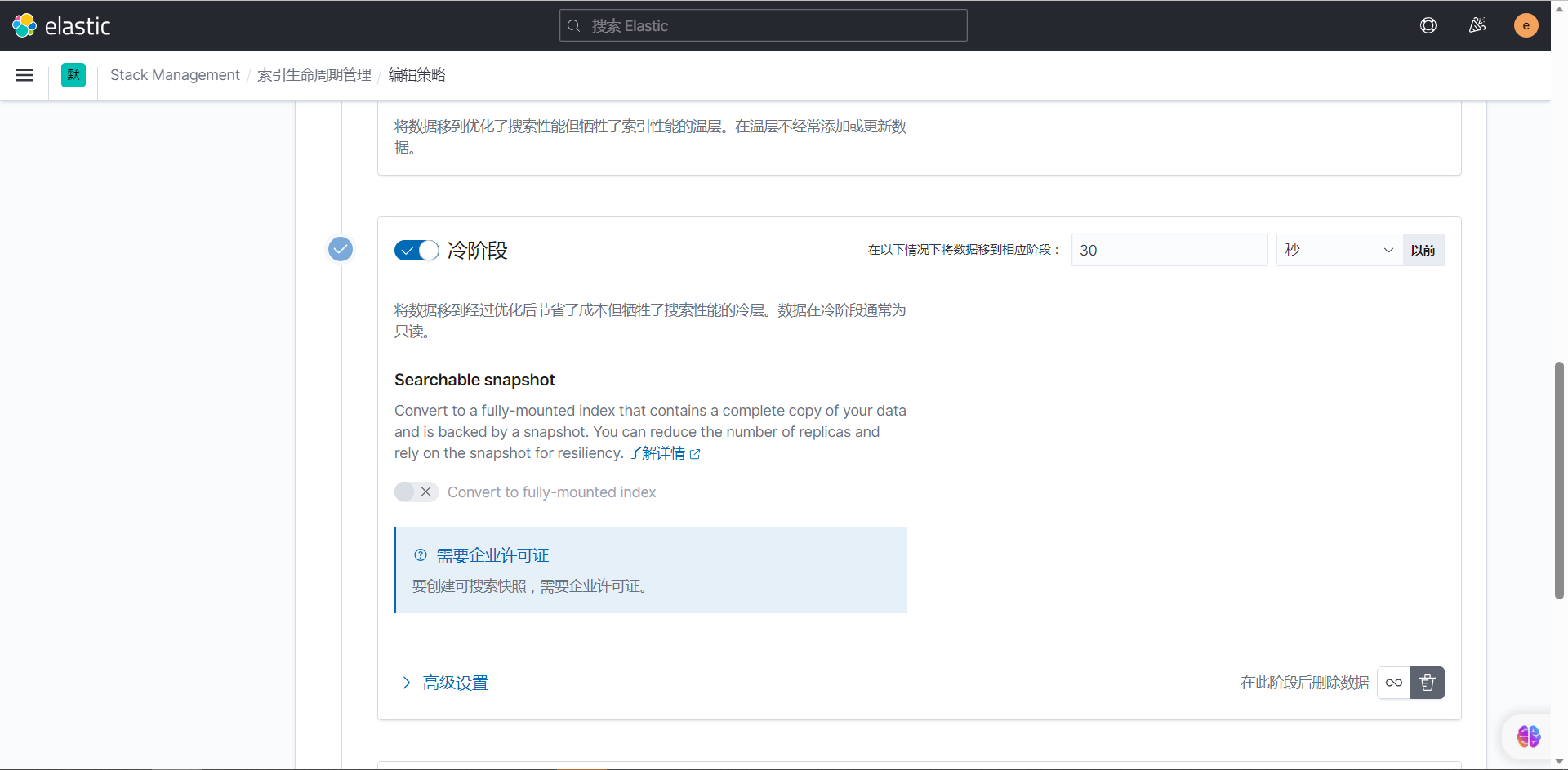Open the newsfeed celebration icon
1568x770 pixels.
pos(1477,25)
